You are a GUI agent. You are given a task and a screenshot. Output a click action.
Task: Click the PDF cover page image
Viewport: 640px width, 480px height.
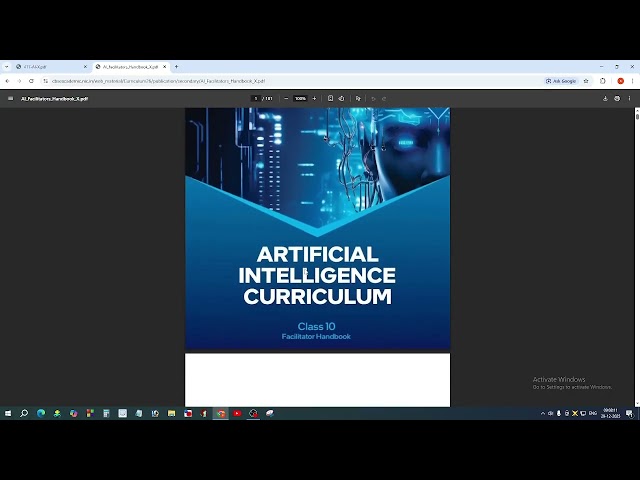[318, 229]
